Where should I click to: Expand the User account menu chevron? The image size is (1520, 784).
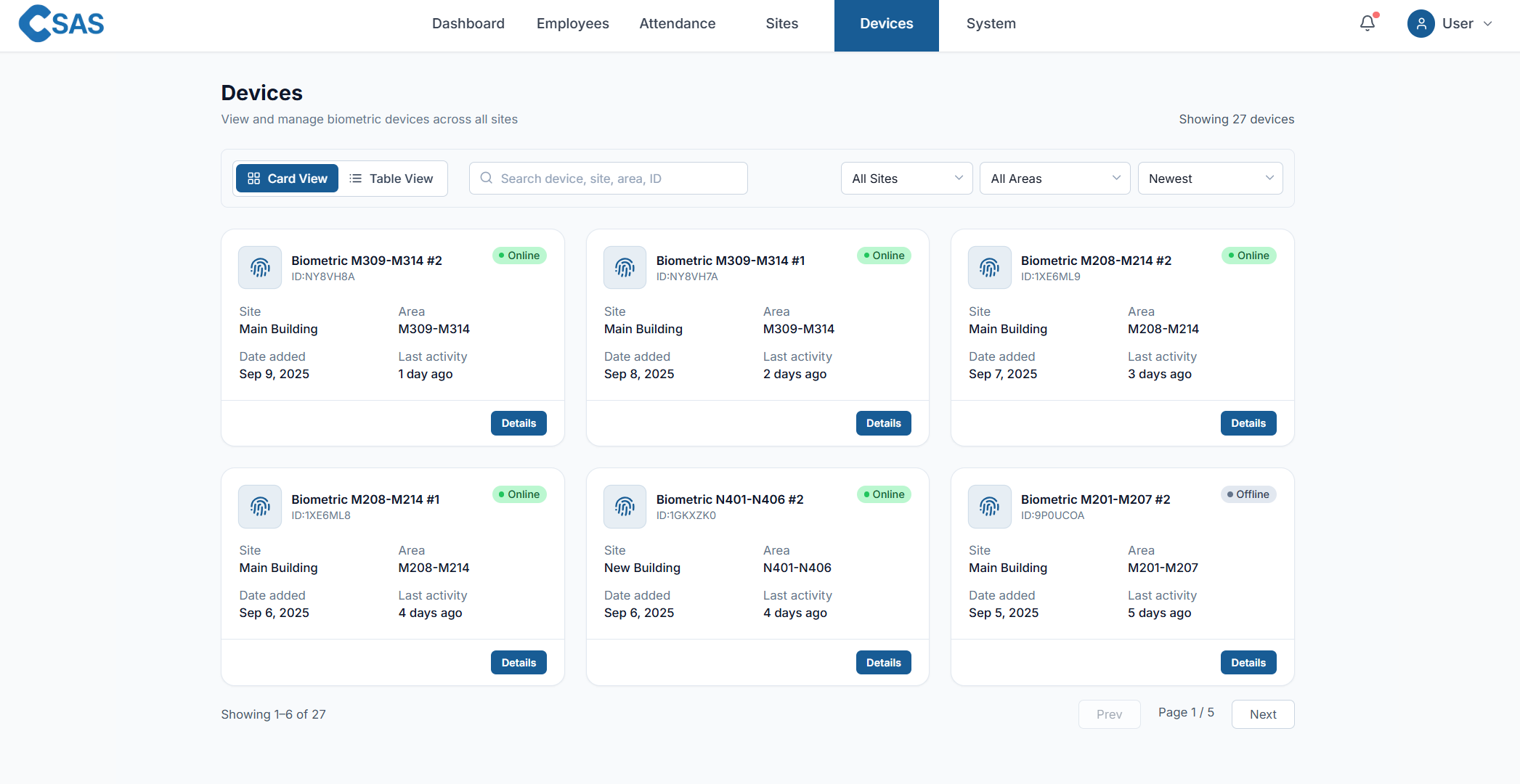pos(1487,24)
